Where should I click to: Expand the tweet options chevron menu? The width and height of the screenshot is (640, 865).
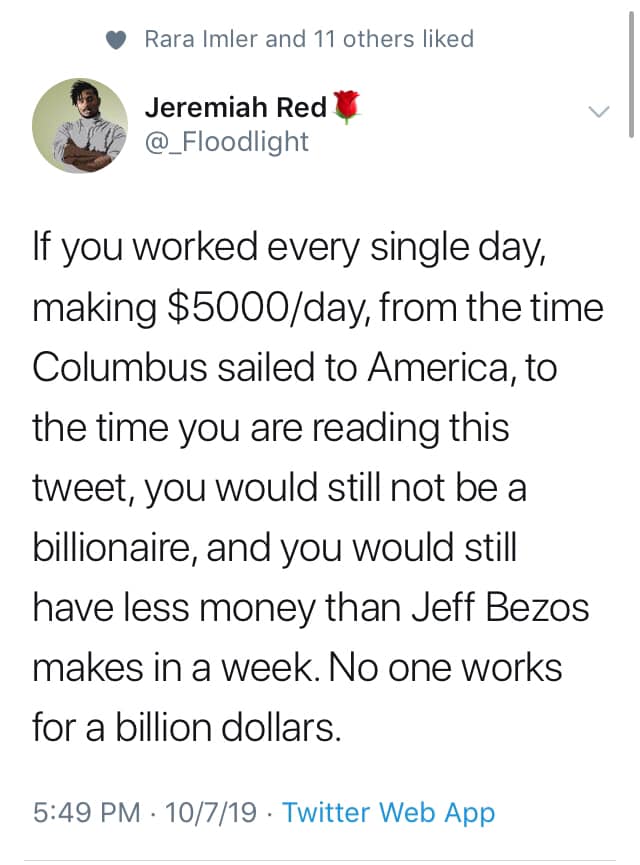coord(599,111)
